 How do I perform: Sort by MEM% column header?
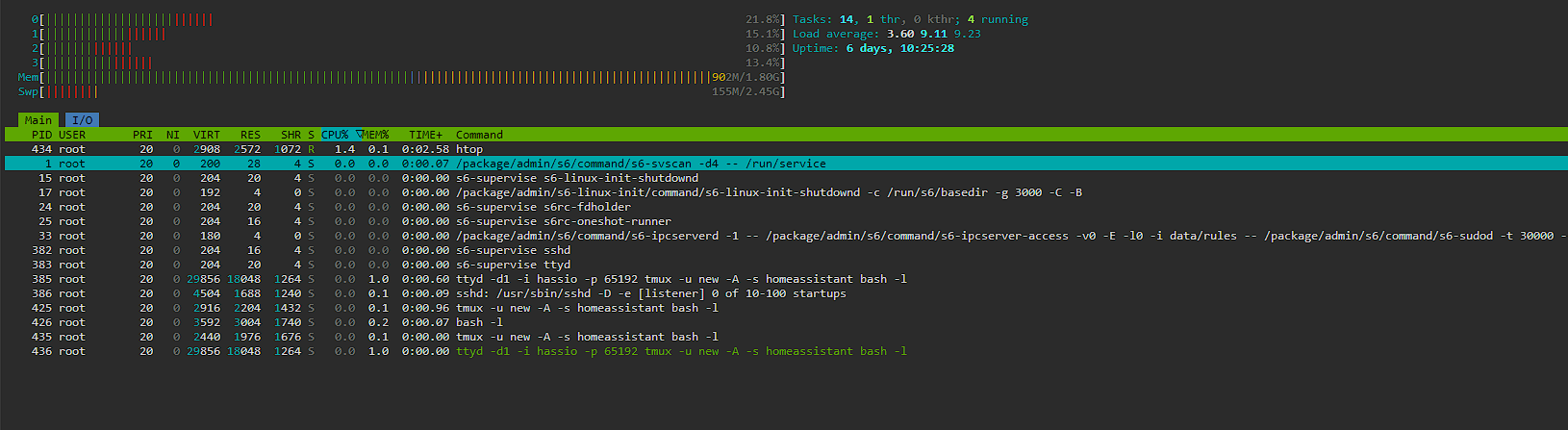tap(376, 135)
